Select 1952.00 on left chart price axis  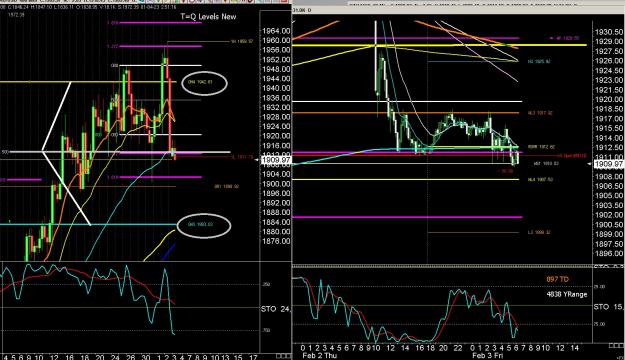[x=276, y=59]
